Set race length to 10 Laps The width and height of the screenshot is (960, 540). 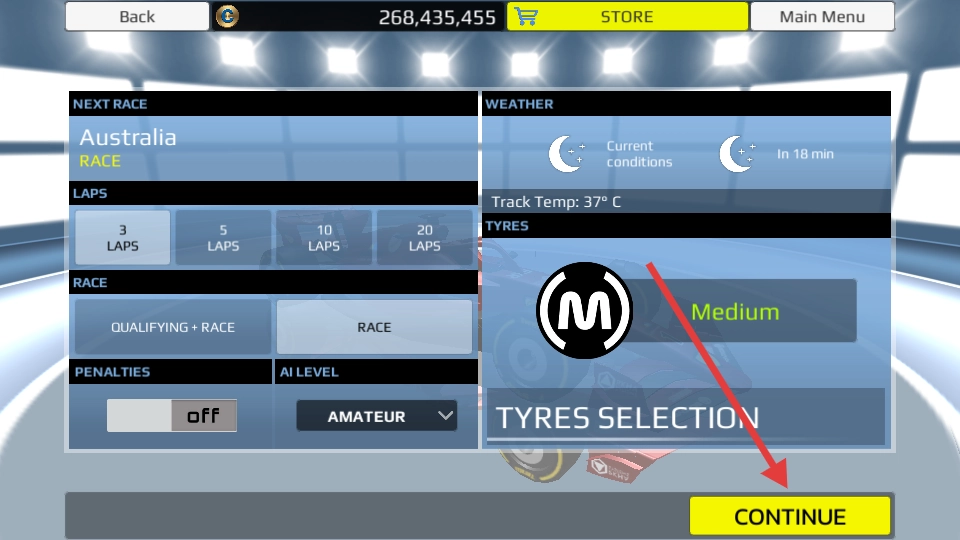(324, 238)
